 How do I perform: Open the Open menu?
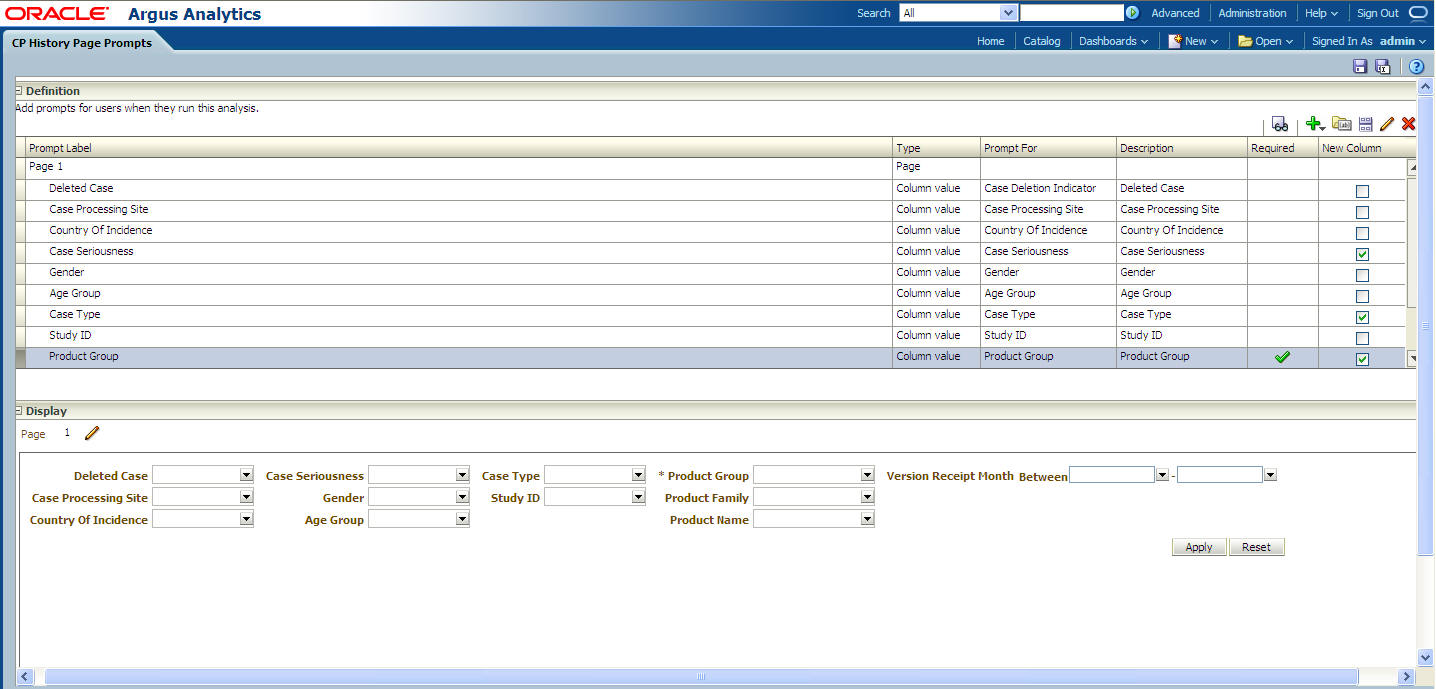pyautogui.click(x=1265, y=41)
